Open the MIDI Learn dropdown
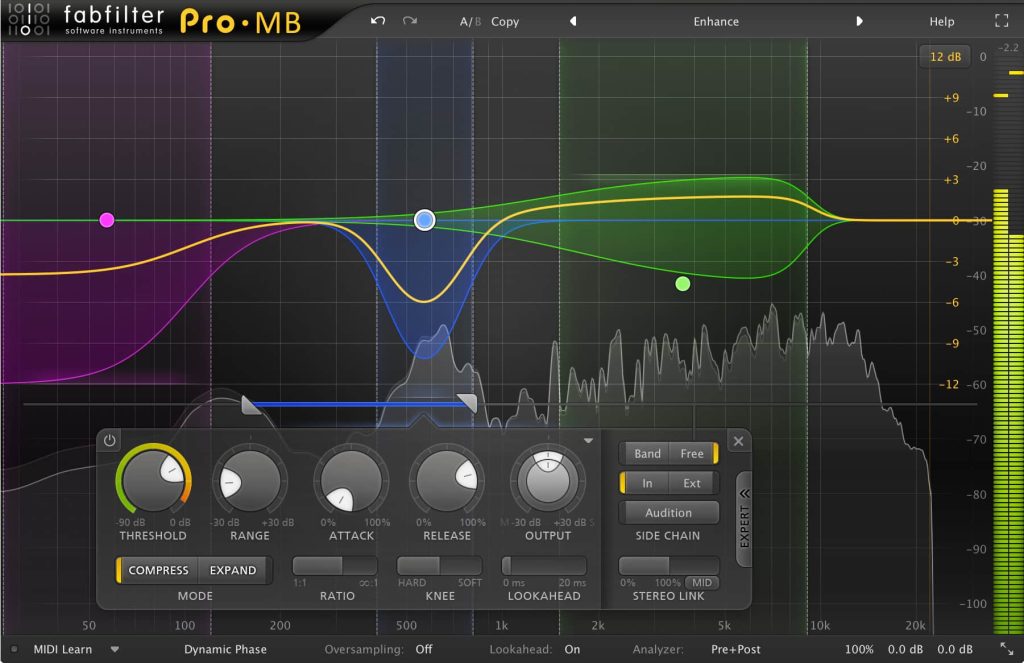 point(115,649)
